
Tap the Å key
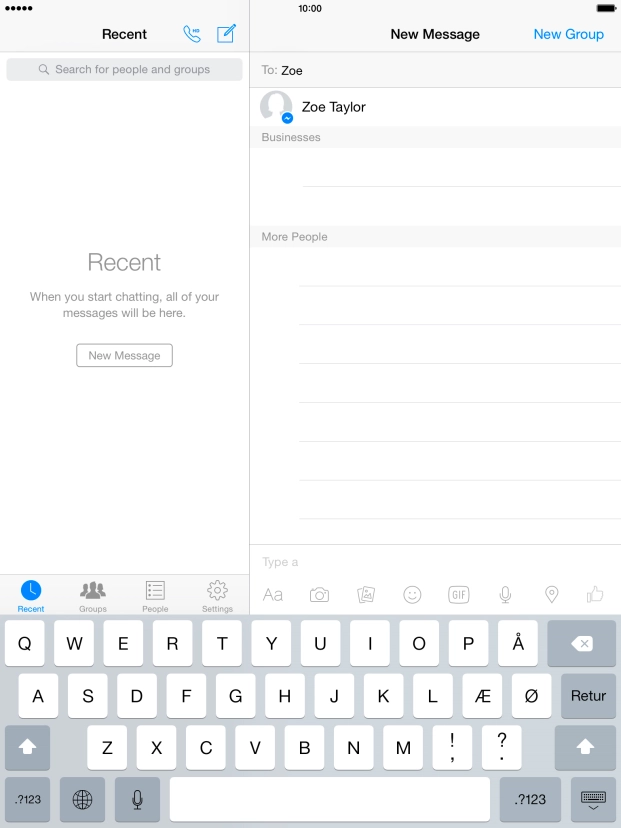click(x=518, y=643)
